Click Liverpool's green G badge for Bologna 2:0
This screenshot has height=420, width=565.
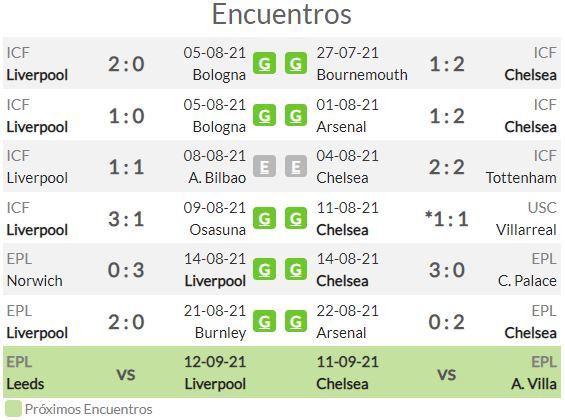[x=264, y=63]
